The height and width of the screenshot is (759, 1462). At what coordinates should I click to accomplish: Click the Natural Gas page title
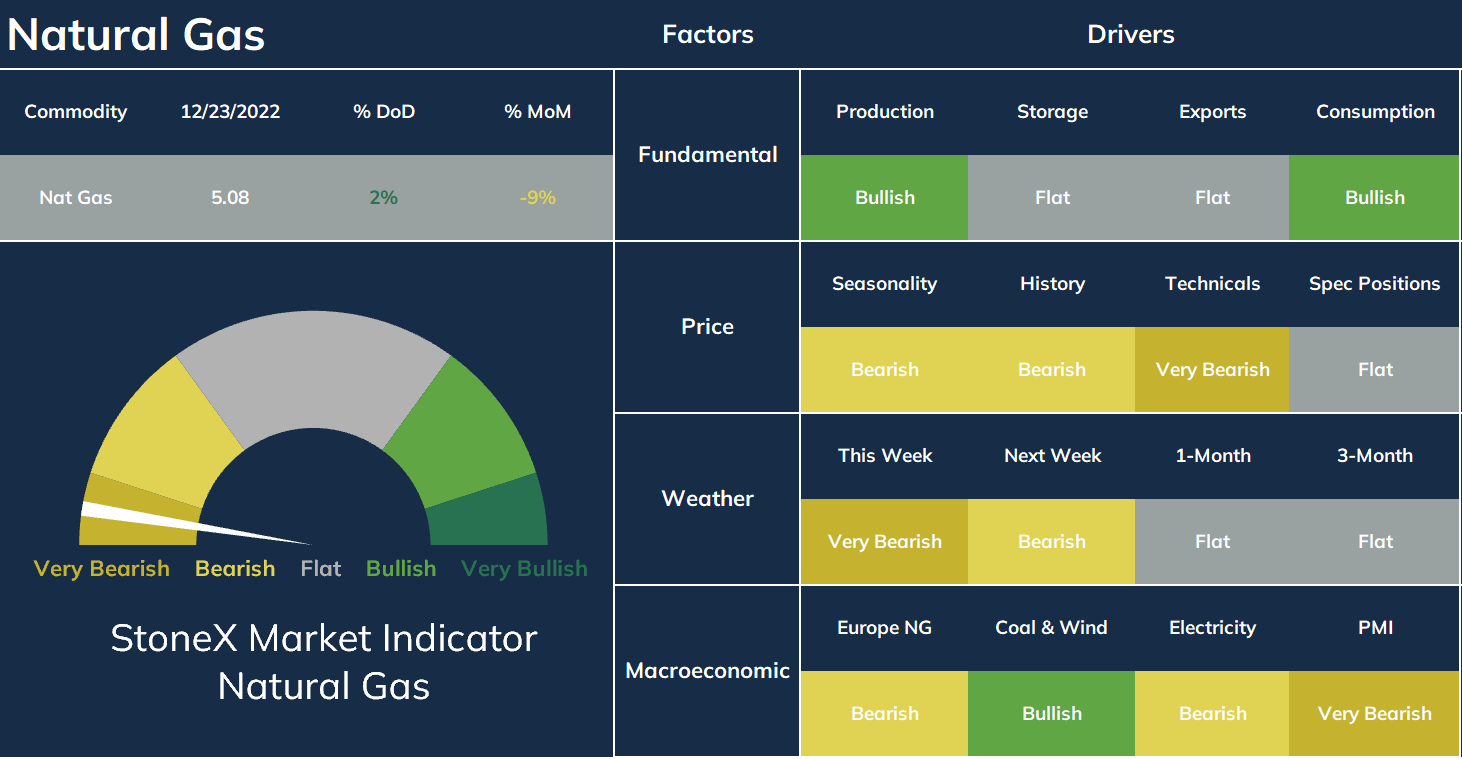136,35
